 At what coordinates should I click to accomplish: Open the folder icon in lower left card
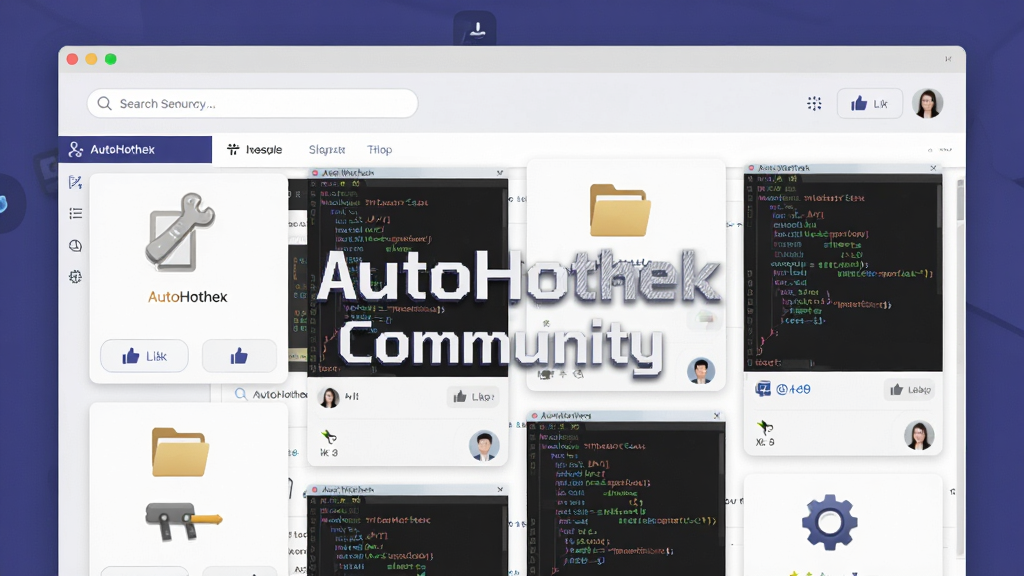(180, 452)
